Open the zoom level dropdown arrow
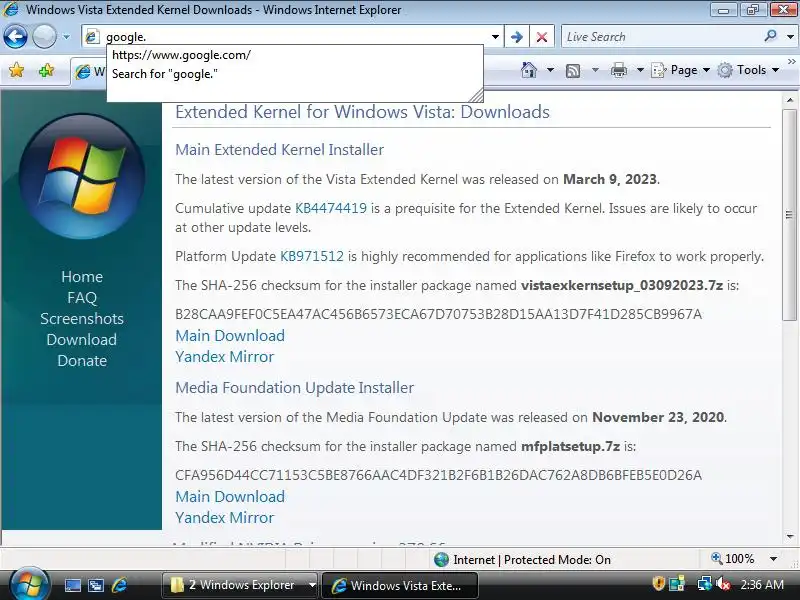800x600 pixels. tap(773, 559)
